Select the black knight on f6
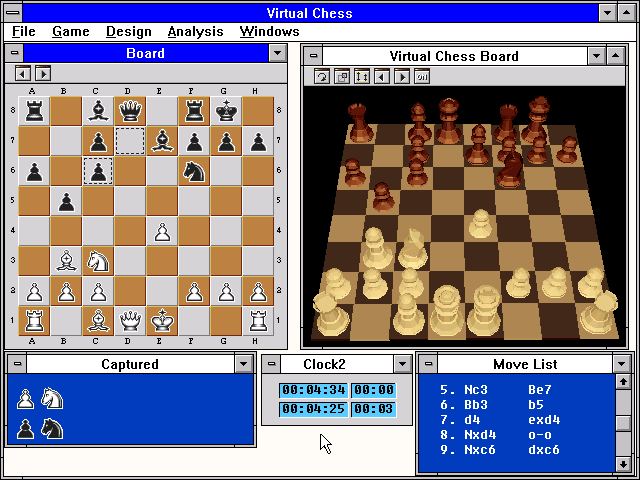The height and width of the screenshot is (480, 640). (194, 171)
